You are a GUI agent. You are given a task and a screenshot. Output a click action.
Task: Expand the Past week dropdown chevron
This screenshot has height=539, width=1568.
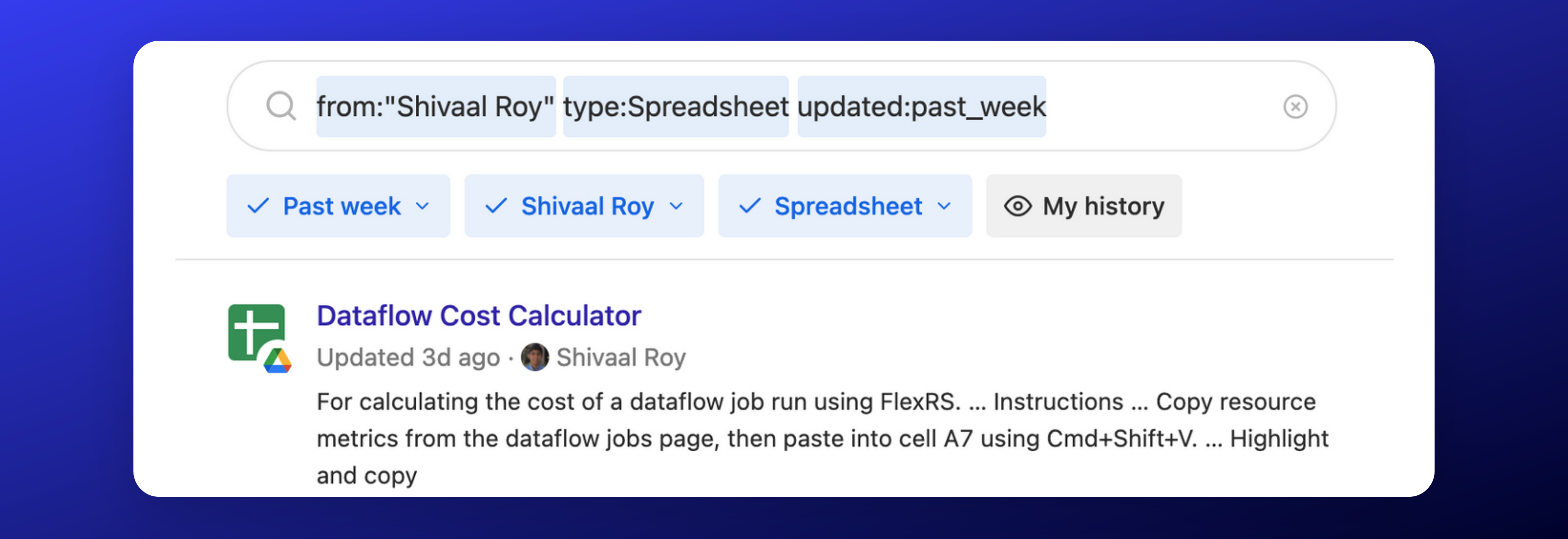[423, 206]
